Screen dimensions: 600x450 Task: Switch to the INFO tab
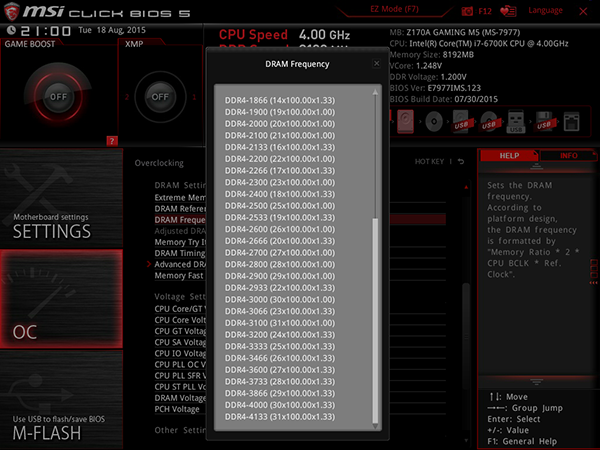[x=569, y=155]
